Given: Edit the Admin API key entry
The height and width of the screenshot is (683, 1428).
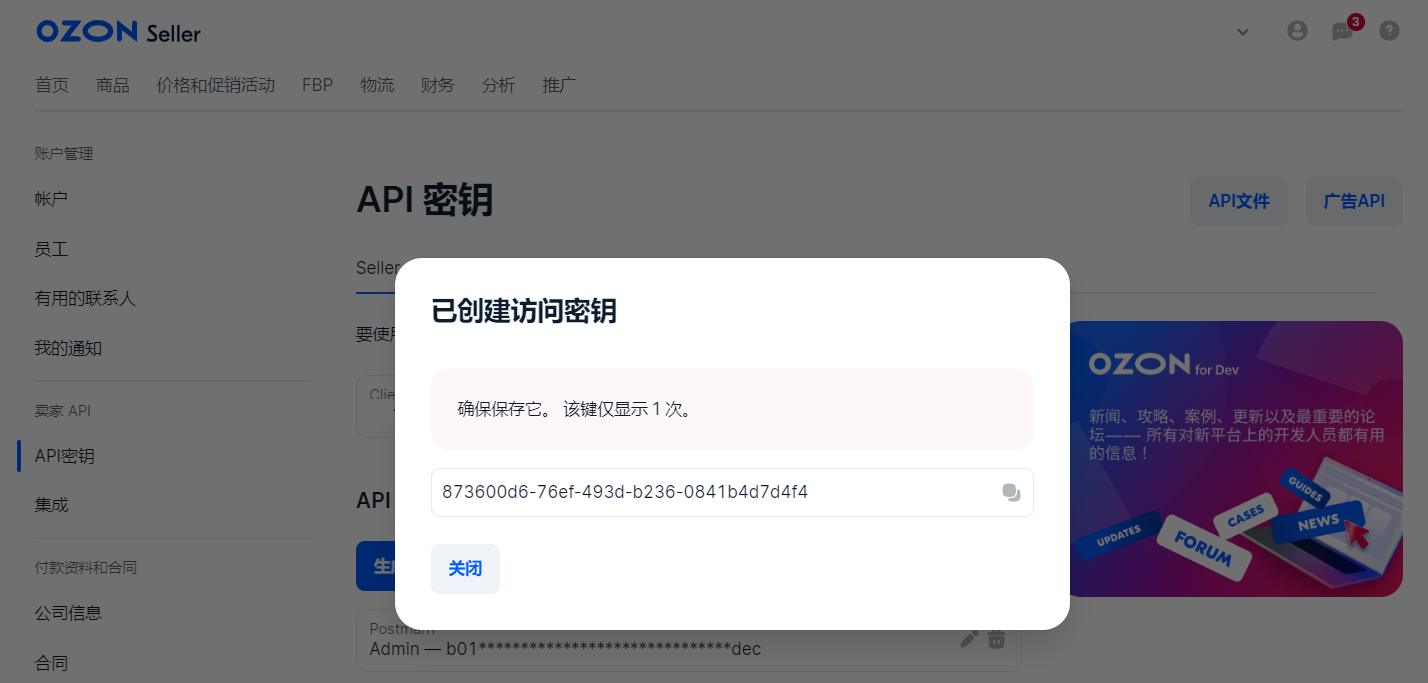Looking at the screenshot, I should click(967, 638).
